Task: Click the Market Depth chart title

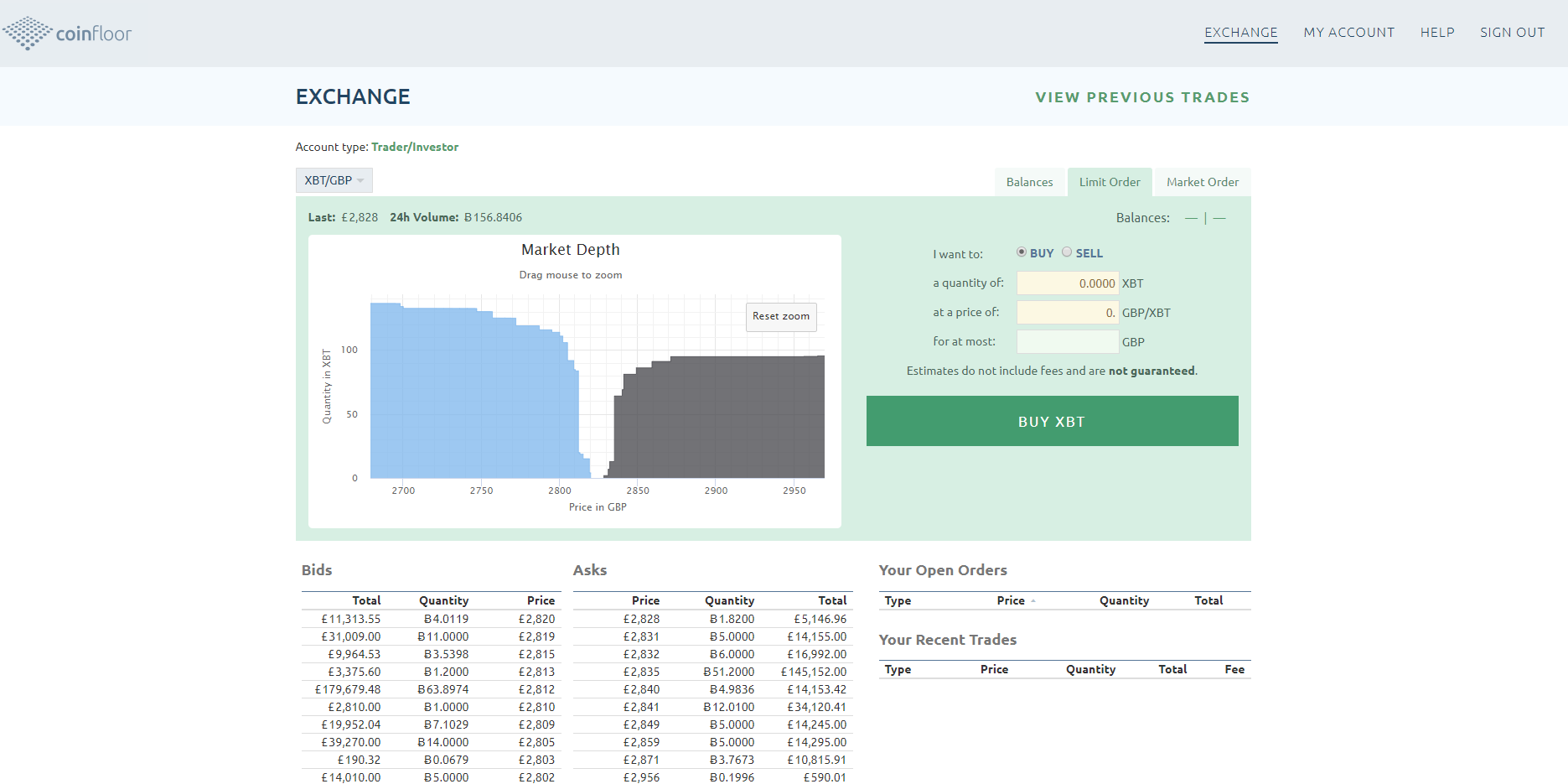Action: [571, 249]
